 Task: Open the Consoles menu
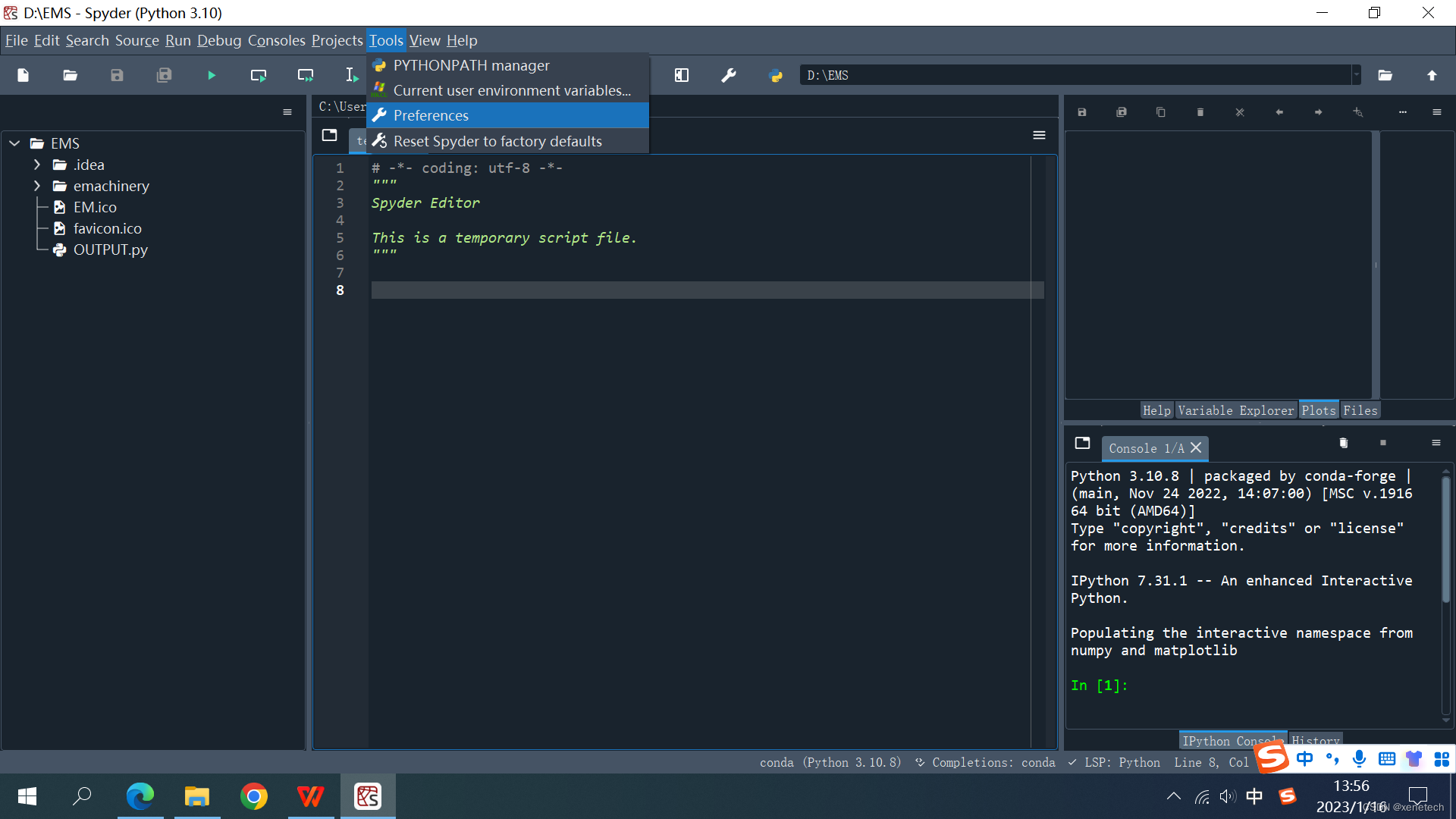(x=275, y=40)
